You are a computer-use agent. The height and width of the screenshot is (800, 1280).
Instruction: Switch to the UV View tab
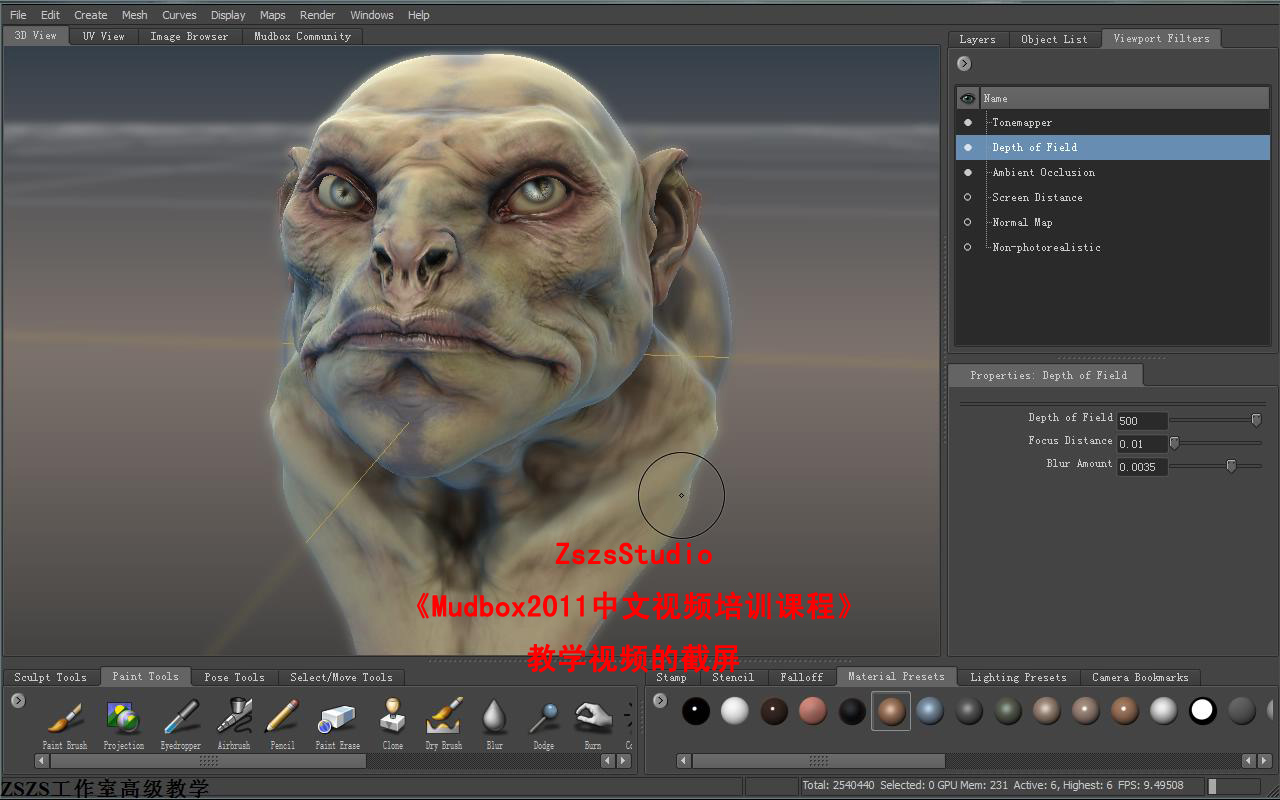tap(104, 36)
